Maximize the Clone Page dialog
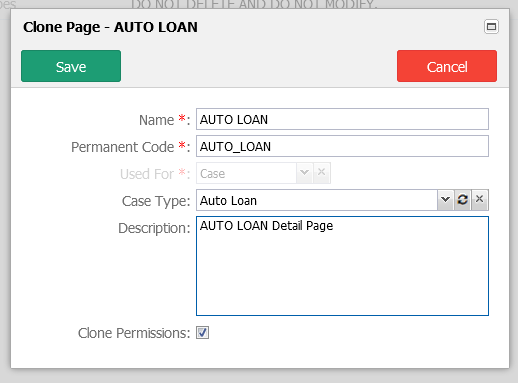518x383 pixels. [491, 27]
